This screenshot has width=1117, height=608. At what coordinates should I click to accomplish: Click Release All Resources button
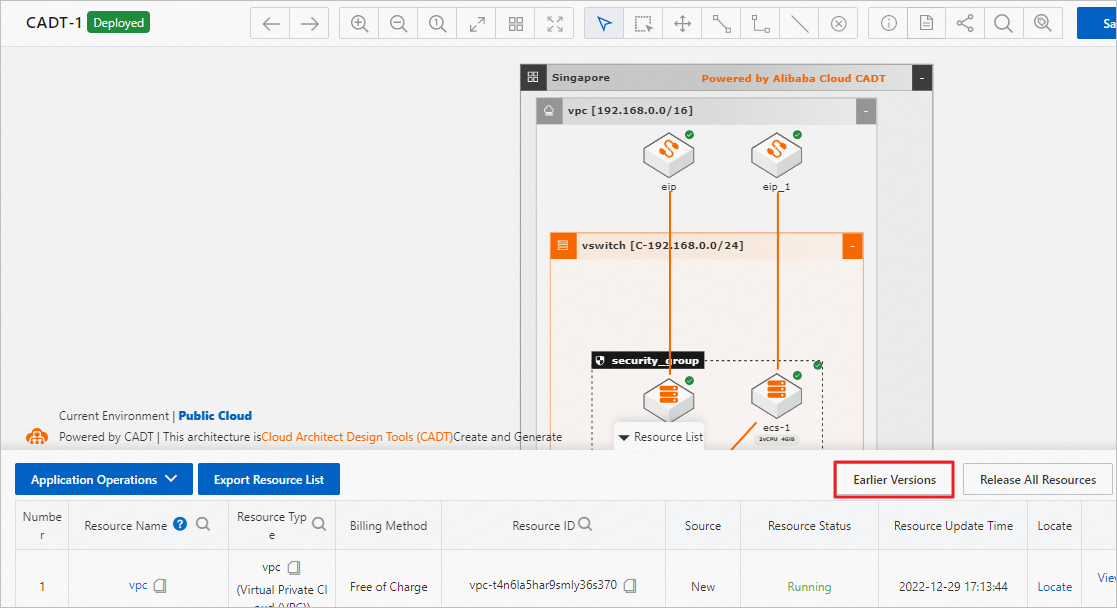click(1037, 480)
